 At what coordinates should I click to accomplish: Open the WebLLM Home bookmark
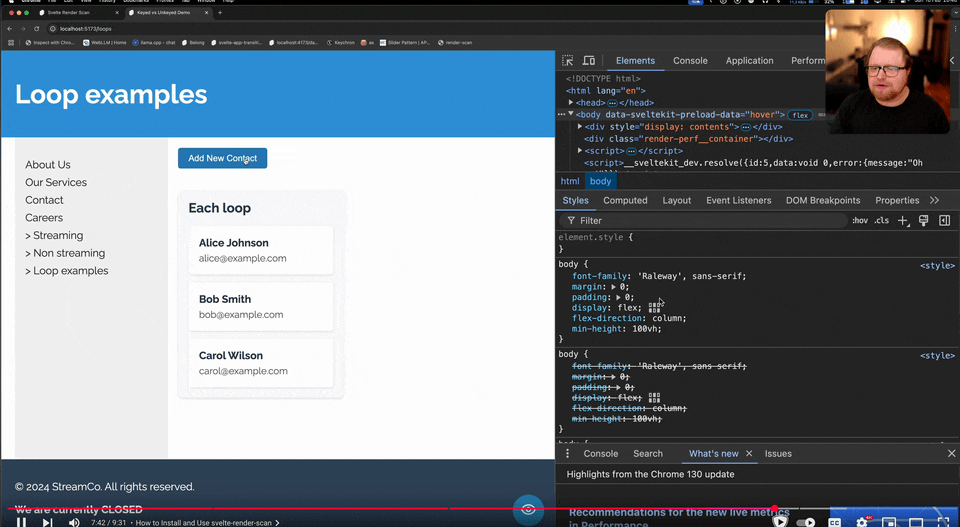pyautogui.click(x=105, y=43)
